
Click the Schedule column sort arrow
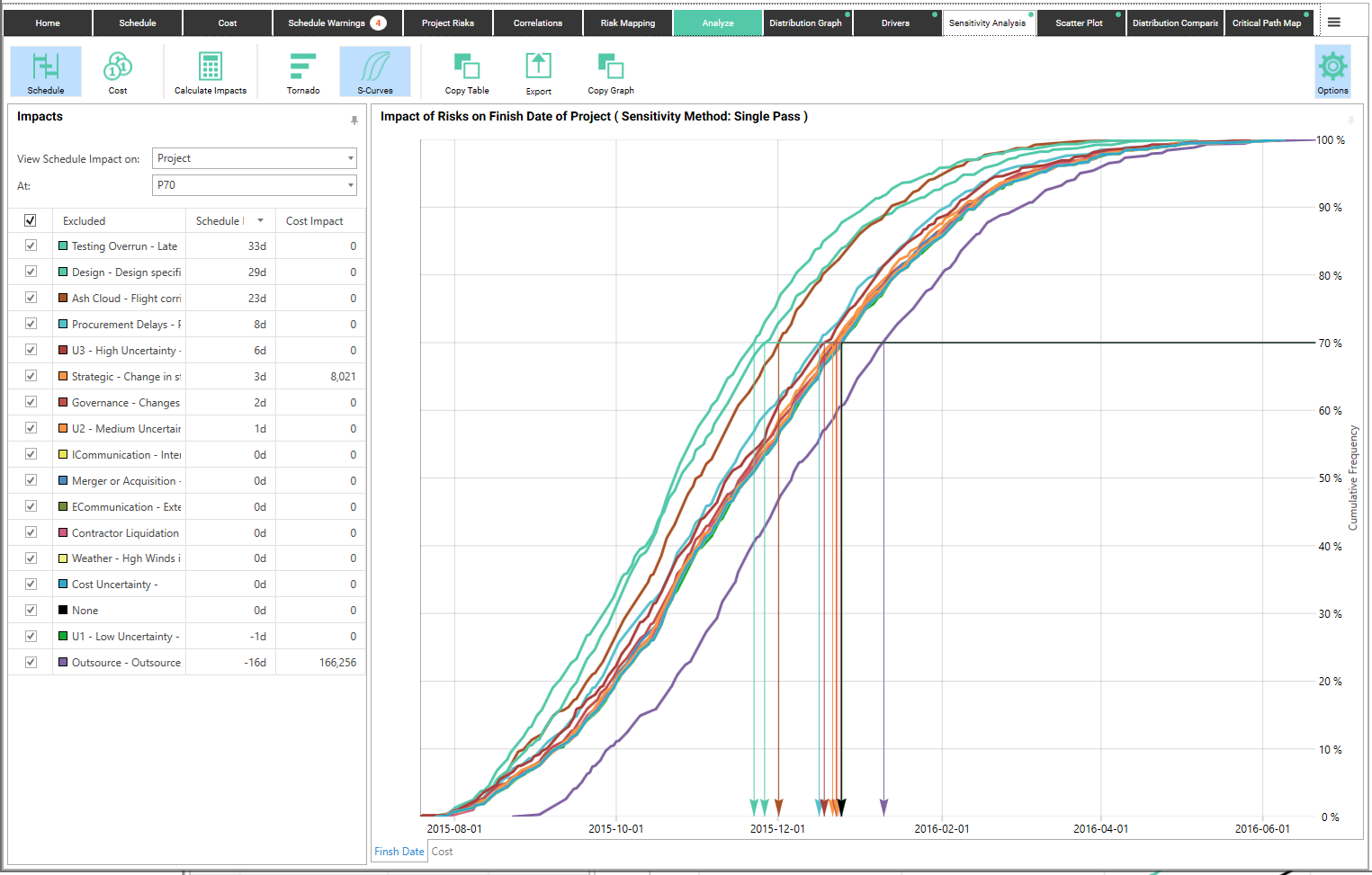click(x=261, y=220)
